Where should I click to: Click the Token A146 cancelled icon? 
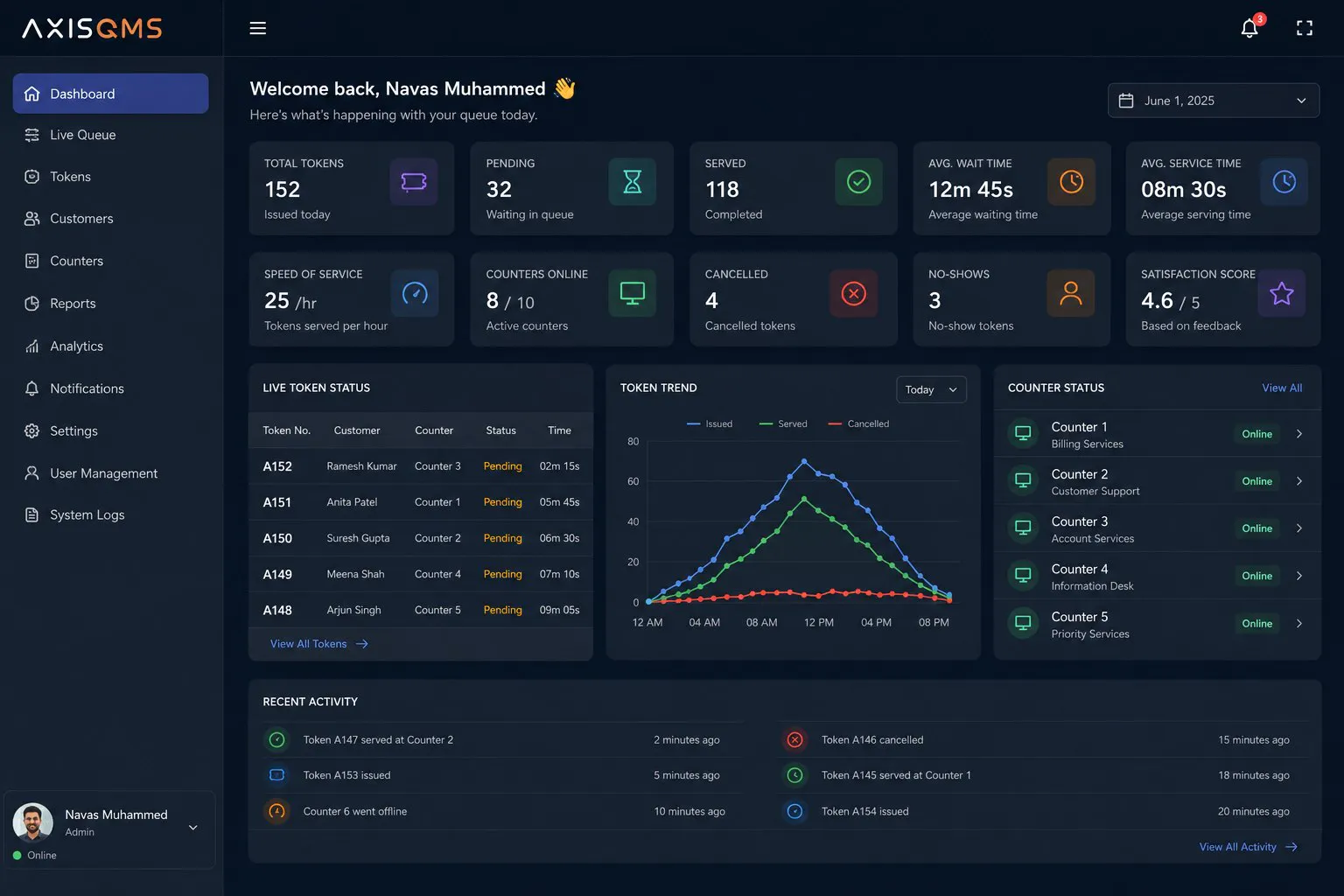794,740
